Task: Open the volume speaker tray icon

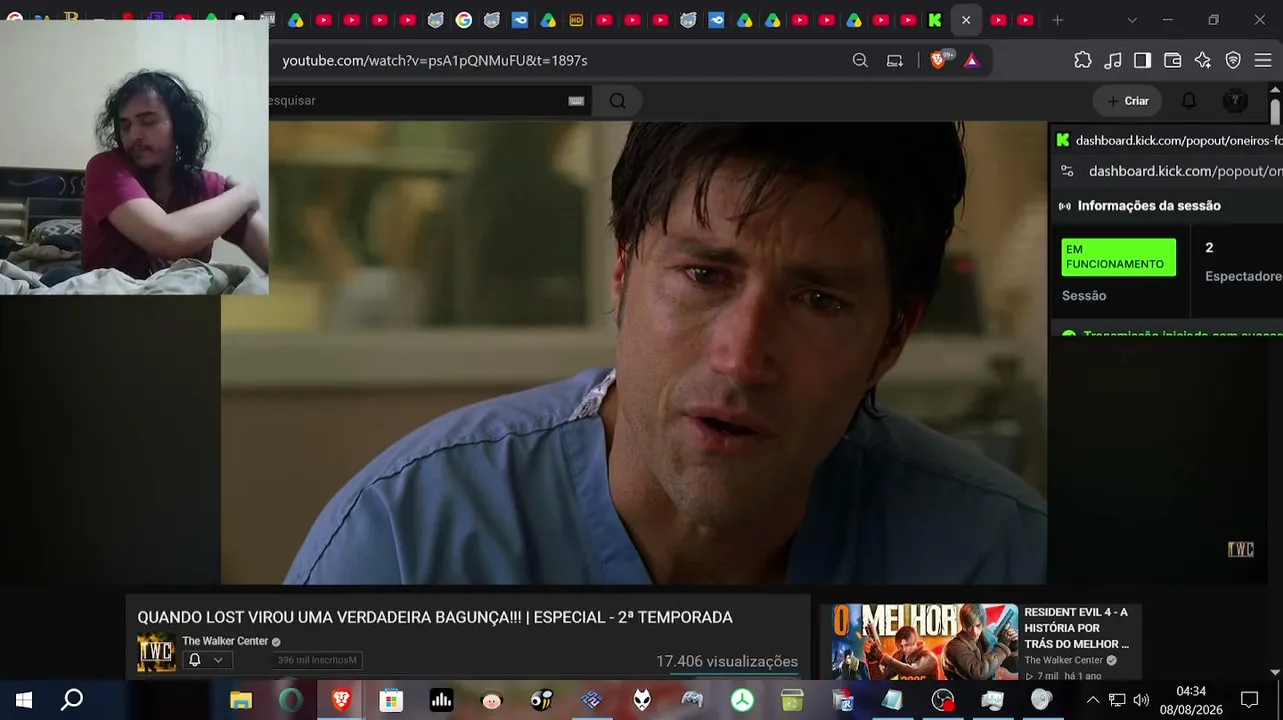Action: click(x=1141, y=700)
